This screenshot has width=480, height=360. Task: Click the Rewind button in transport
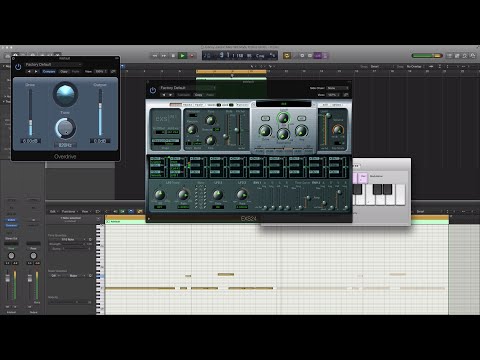pos(155,56)
